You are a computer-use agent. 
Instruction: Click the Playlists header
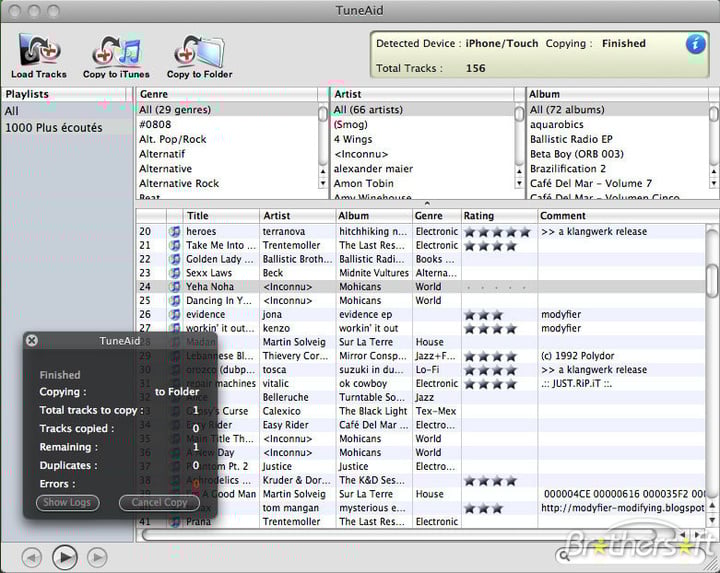coord(64,94)
